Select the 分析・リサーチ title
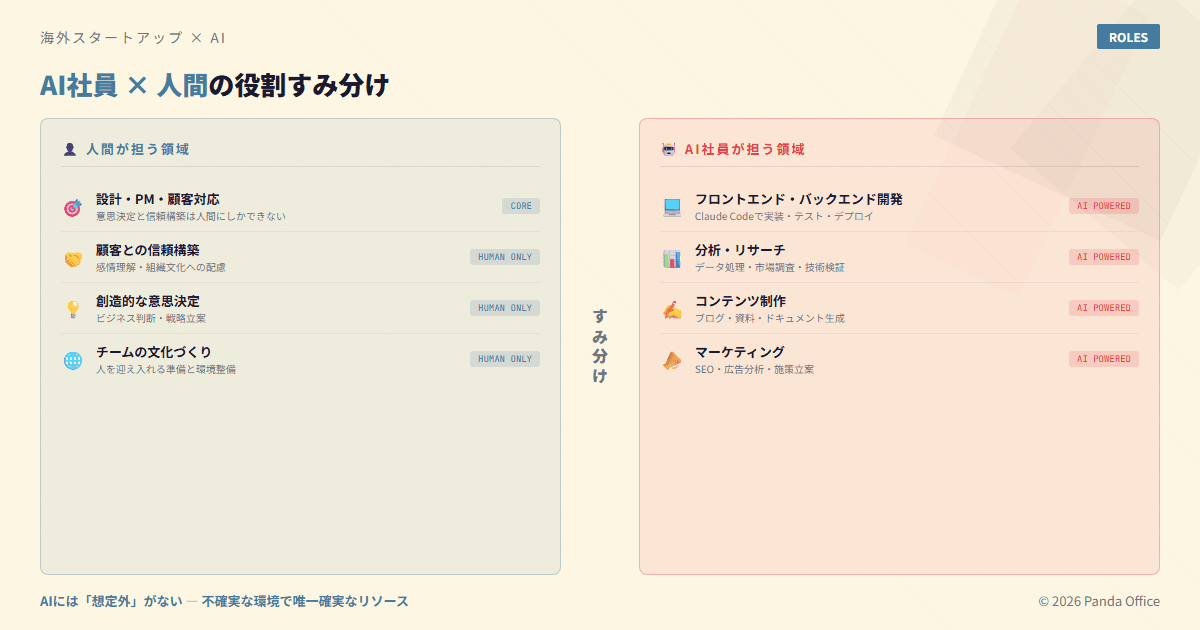 pyautogui.click(x=740, y=250)
